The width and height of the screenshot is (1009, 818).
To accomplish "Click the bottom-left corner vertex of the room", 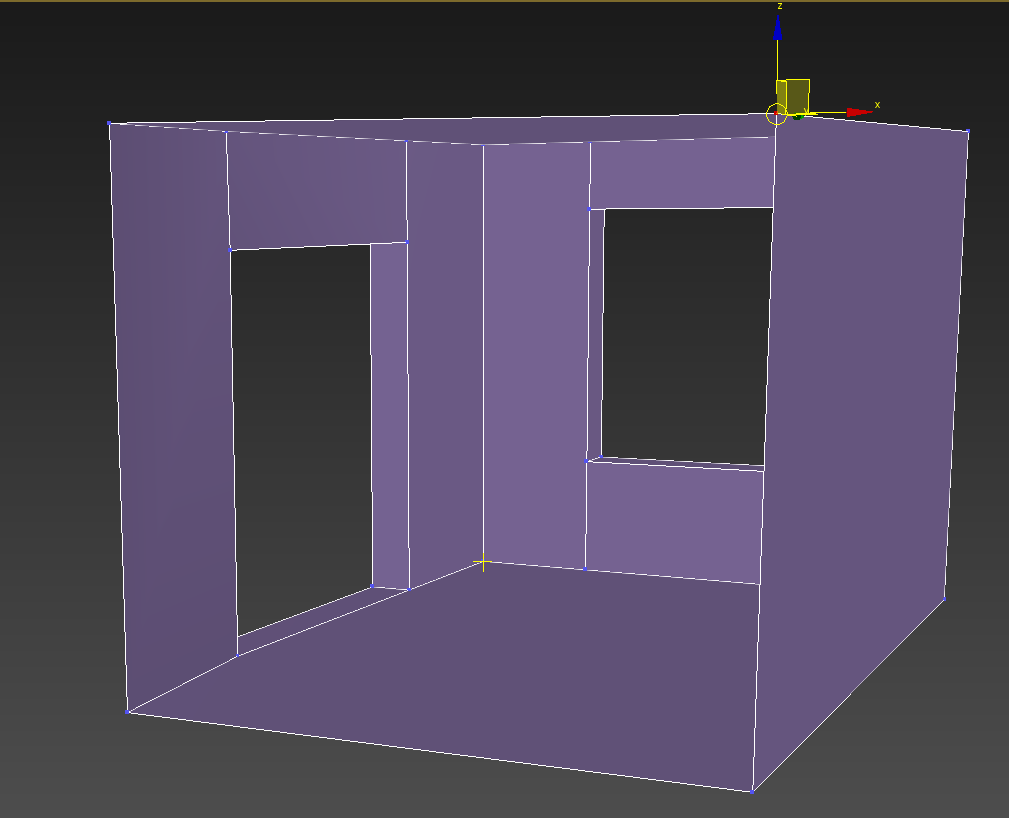I will click(128, 712).
